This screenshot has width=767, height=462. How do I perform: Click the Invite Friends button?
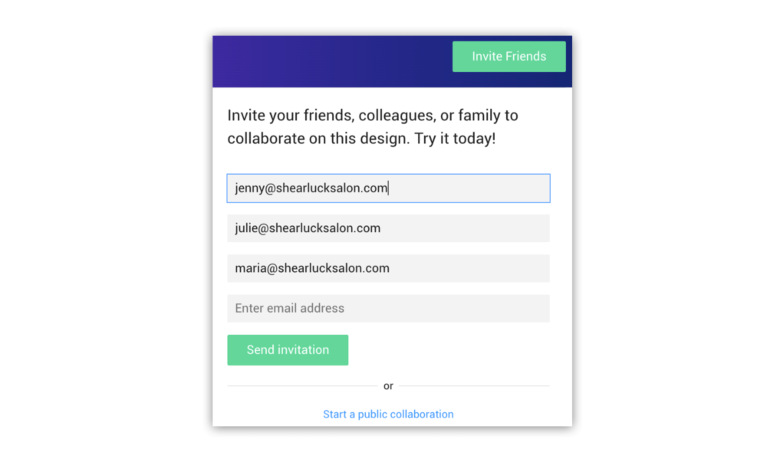pyautogui.click(x=509, y=57)
